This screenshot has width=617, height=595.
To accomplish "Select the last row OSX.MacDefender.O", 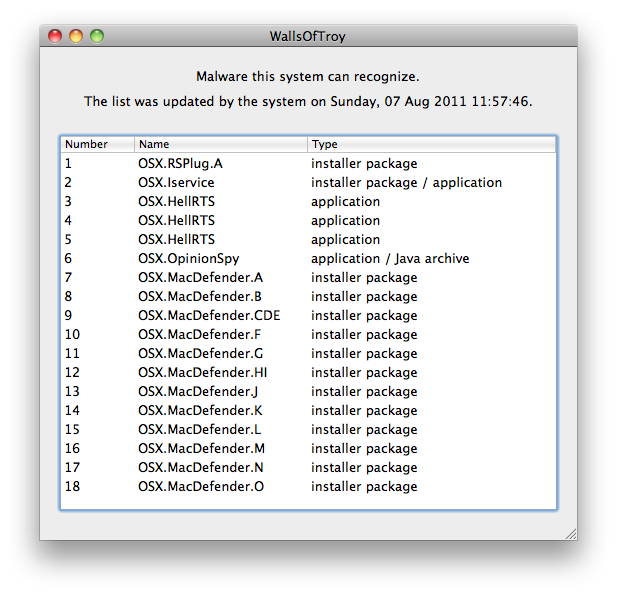I will [x=201, y=486].
